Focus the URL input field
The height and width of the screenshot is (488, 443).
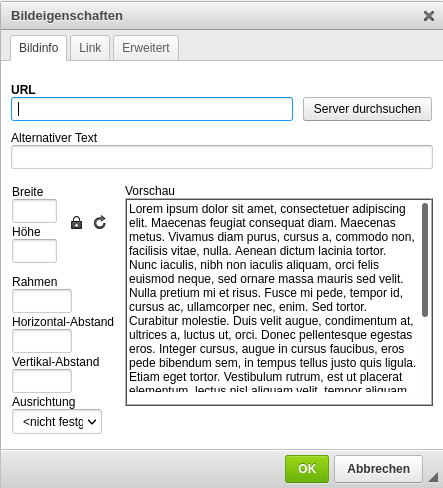click(x=152, y=109)
